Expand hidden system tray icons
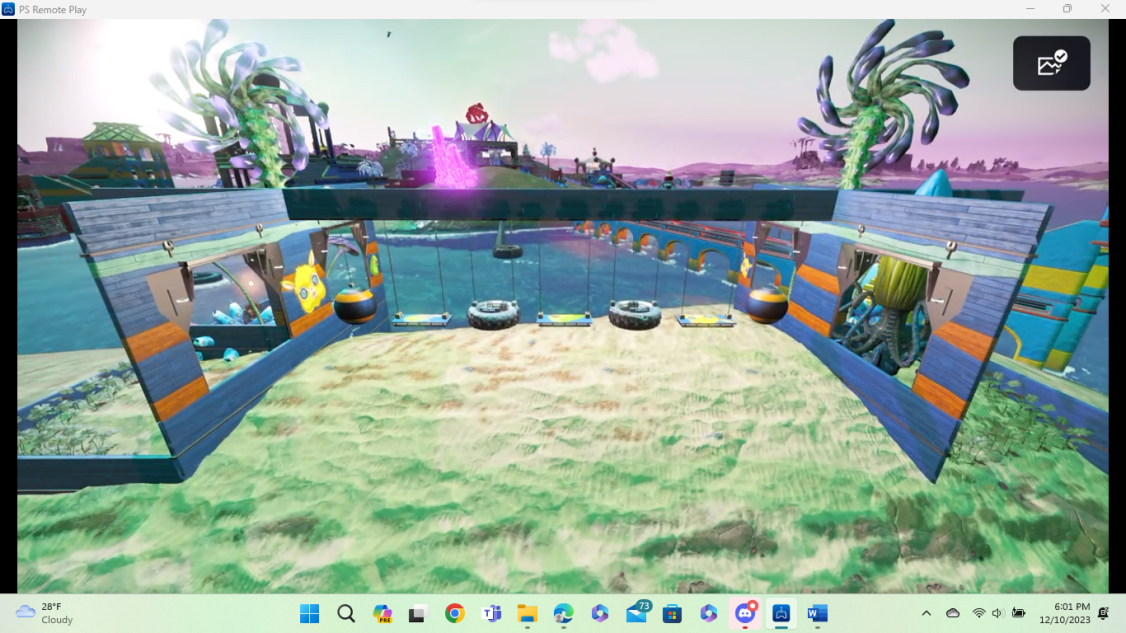 coord(926,613)
